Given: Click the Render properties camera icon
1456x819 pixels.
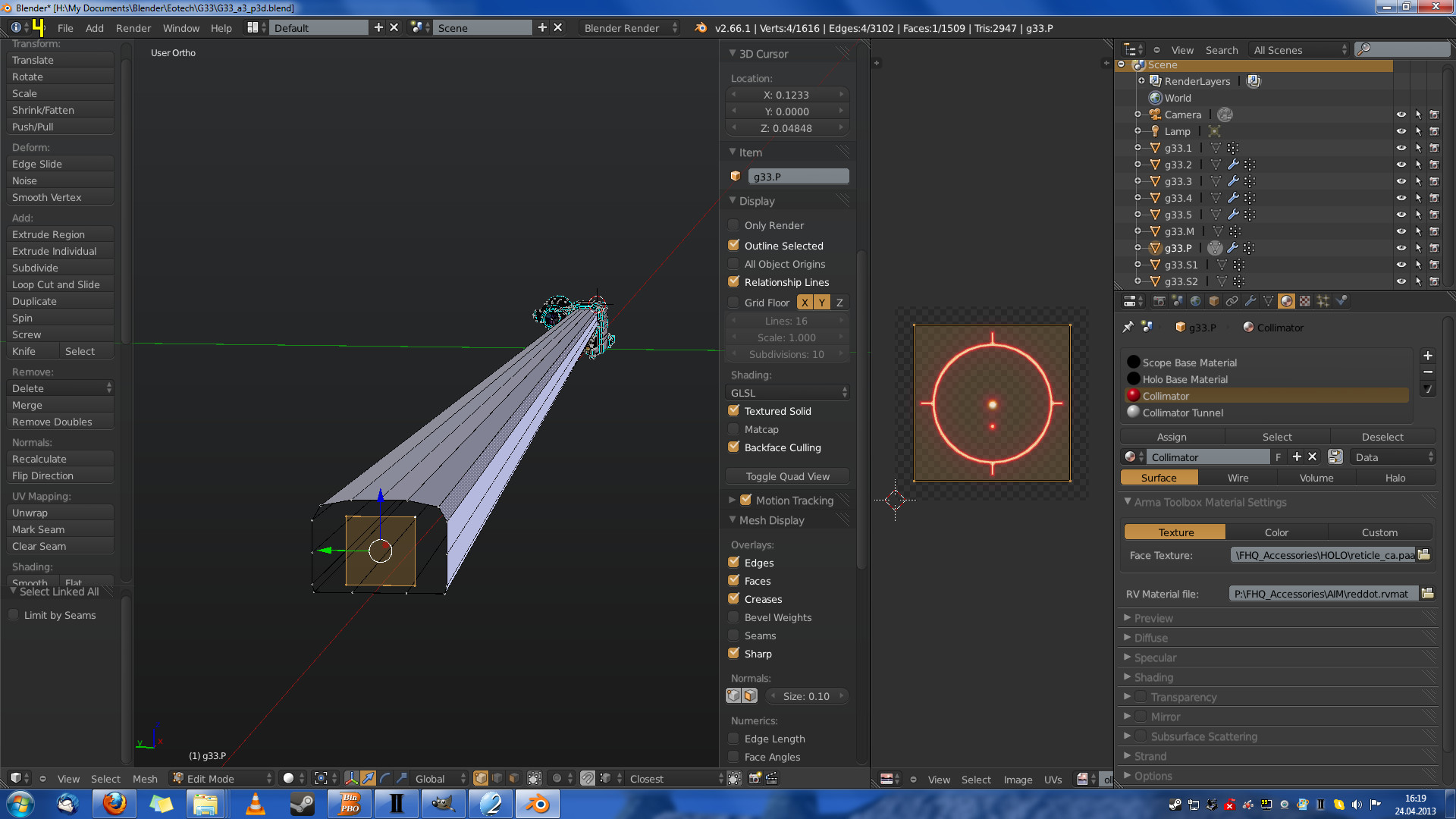Looking at the screenshot, I should [x=1159, y=301].
